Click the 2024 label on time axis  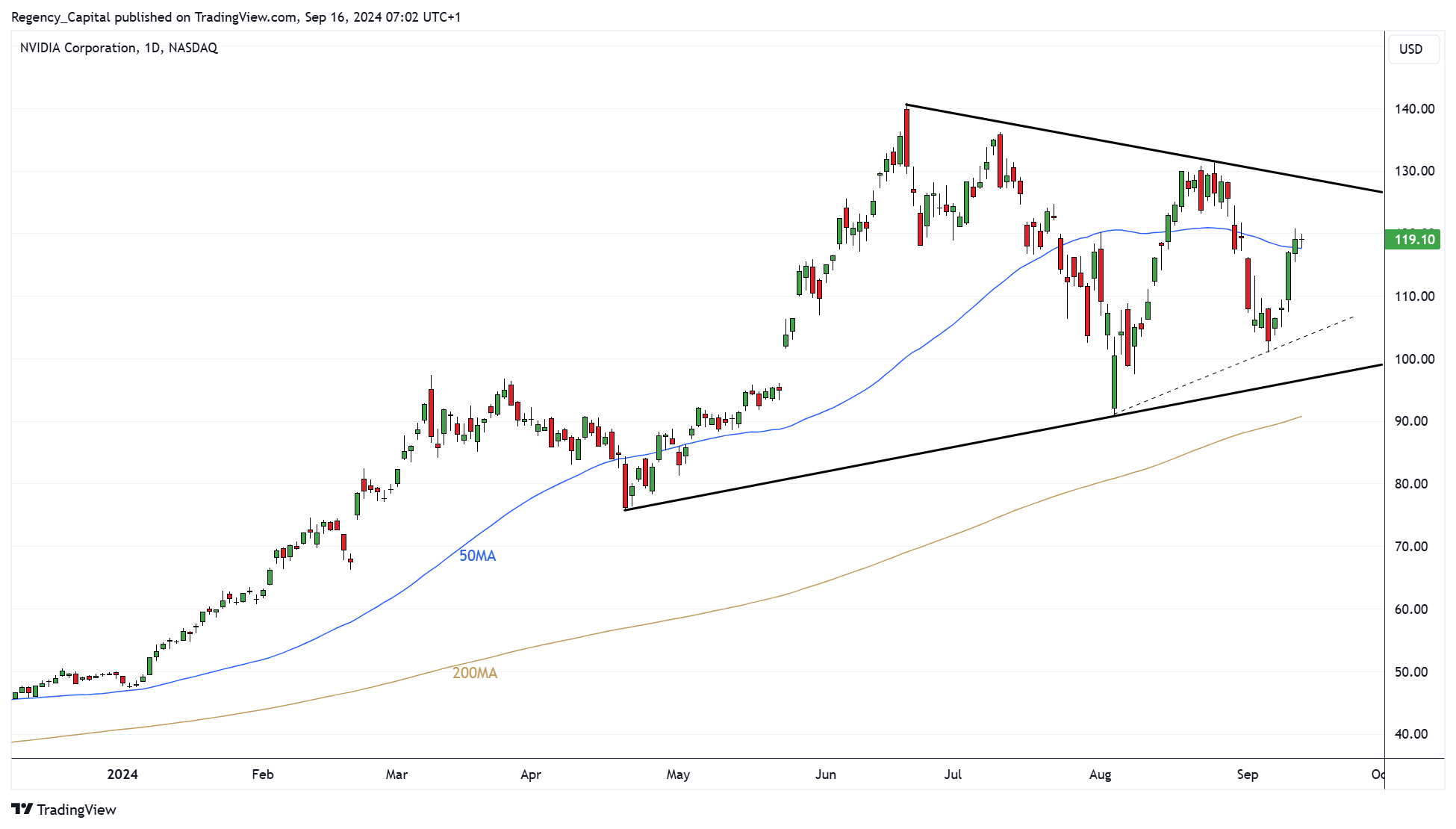122,774
